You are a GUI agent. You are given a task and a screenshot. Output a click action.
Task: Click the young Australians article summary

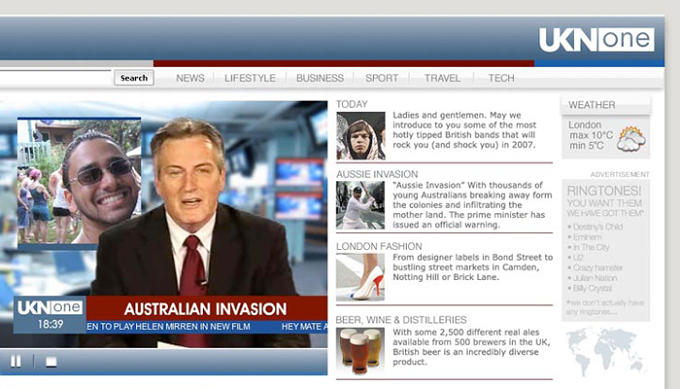pos(472,205)
